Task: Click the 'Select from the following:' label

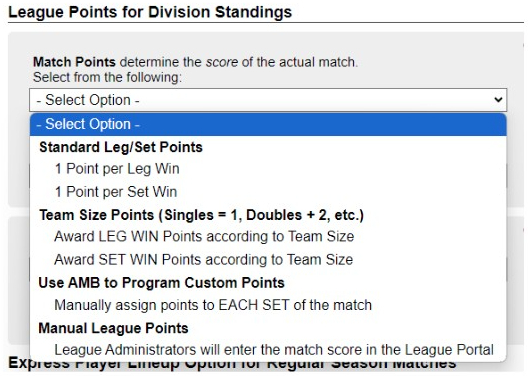Action: [107, 77]
